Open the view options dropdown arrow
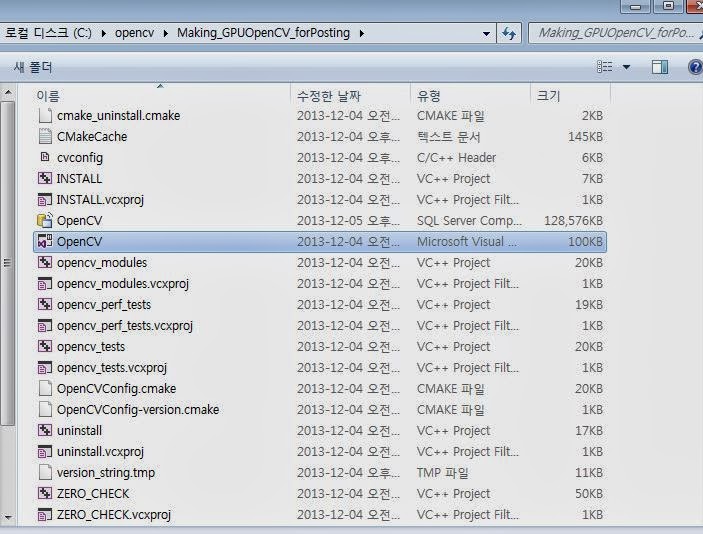The image size is (703, 534). click(626, 67)
